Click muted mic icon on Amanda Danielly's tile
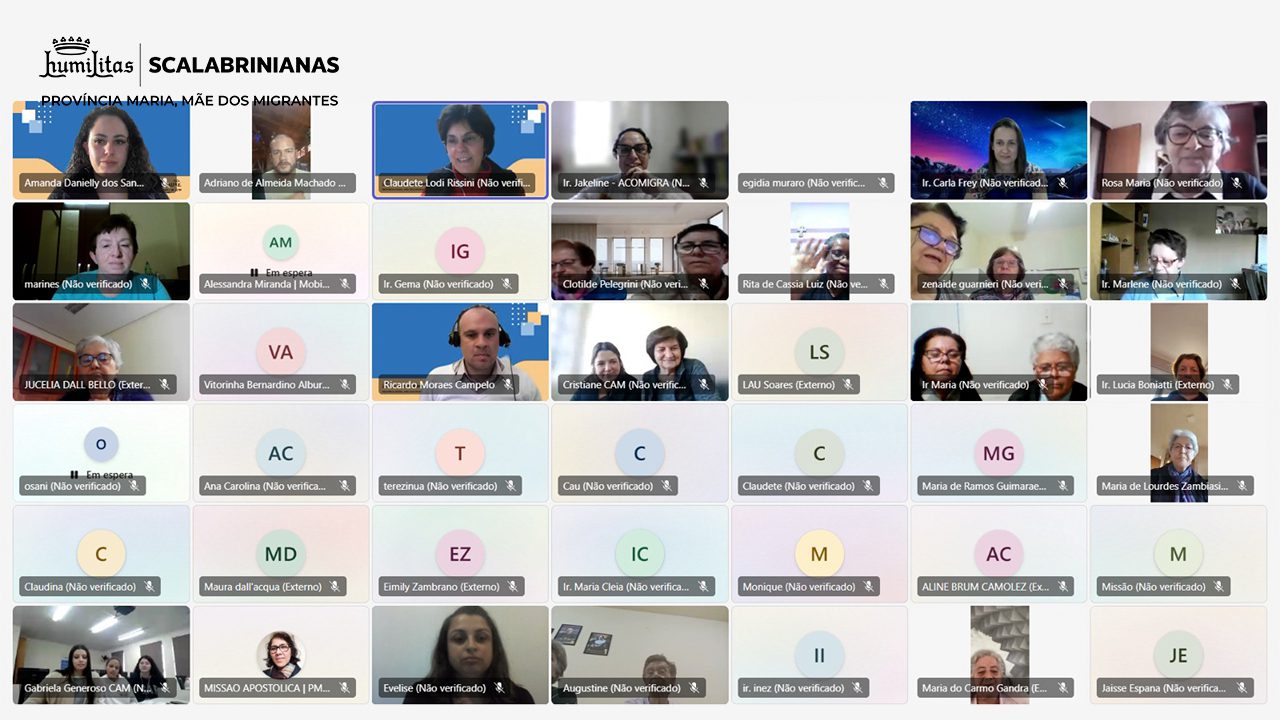Image resolution: width=1280 pixels, height=720 pixels. (165, 183)
